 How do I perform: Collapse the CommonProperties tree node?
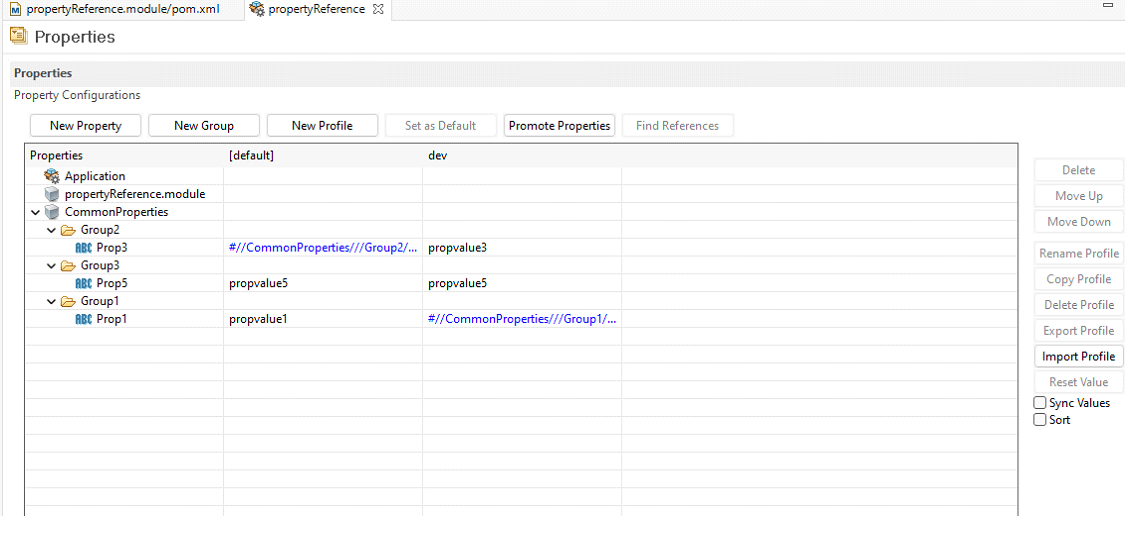(x=36, y=212)
